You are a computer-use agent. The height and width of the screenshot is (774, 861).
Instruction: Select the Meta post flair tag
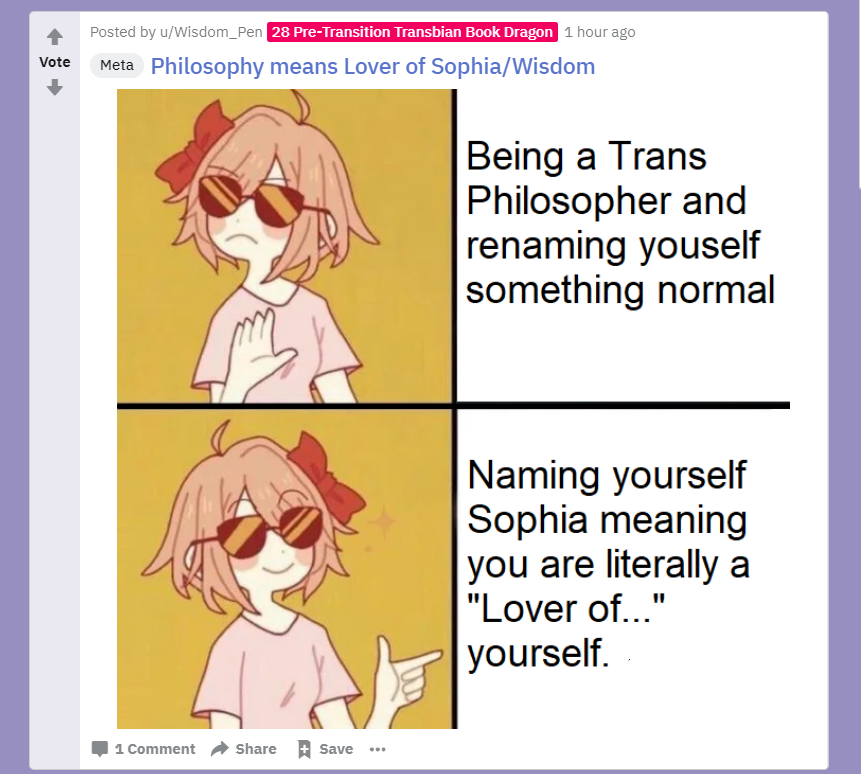(117, 65)
